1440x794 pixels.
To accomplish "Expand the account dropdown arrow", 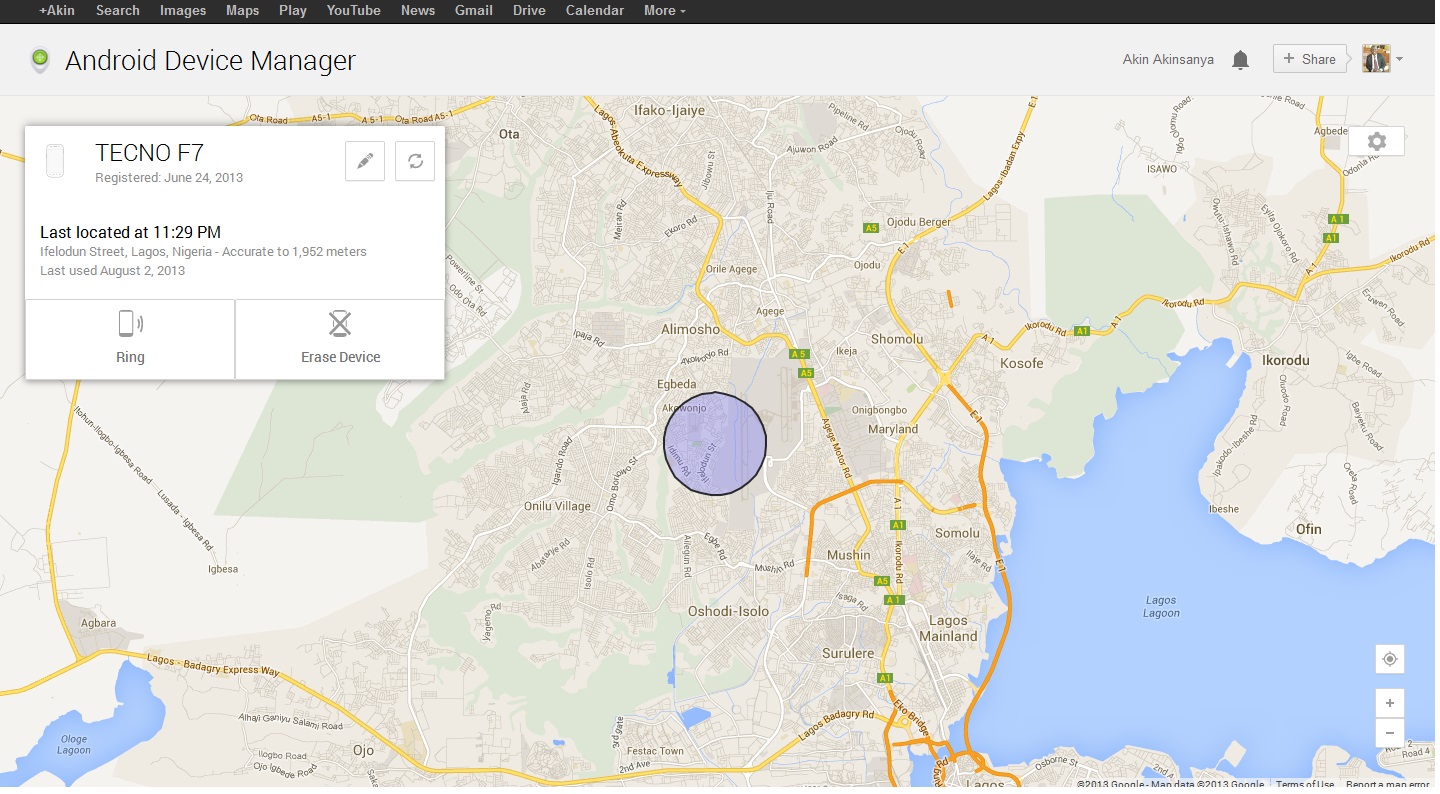I will (1399, 59).
